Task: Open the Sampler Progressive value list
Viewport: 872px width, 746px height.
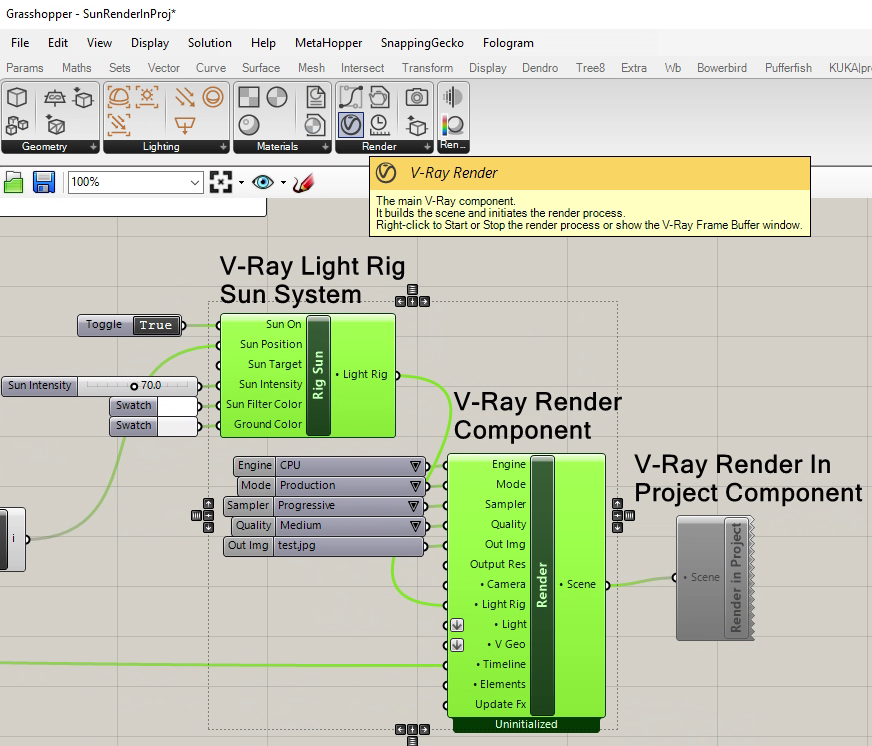Action: 413,506
